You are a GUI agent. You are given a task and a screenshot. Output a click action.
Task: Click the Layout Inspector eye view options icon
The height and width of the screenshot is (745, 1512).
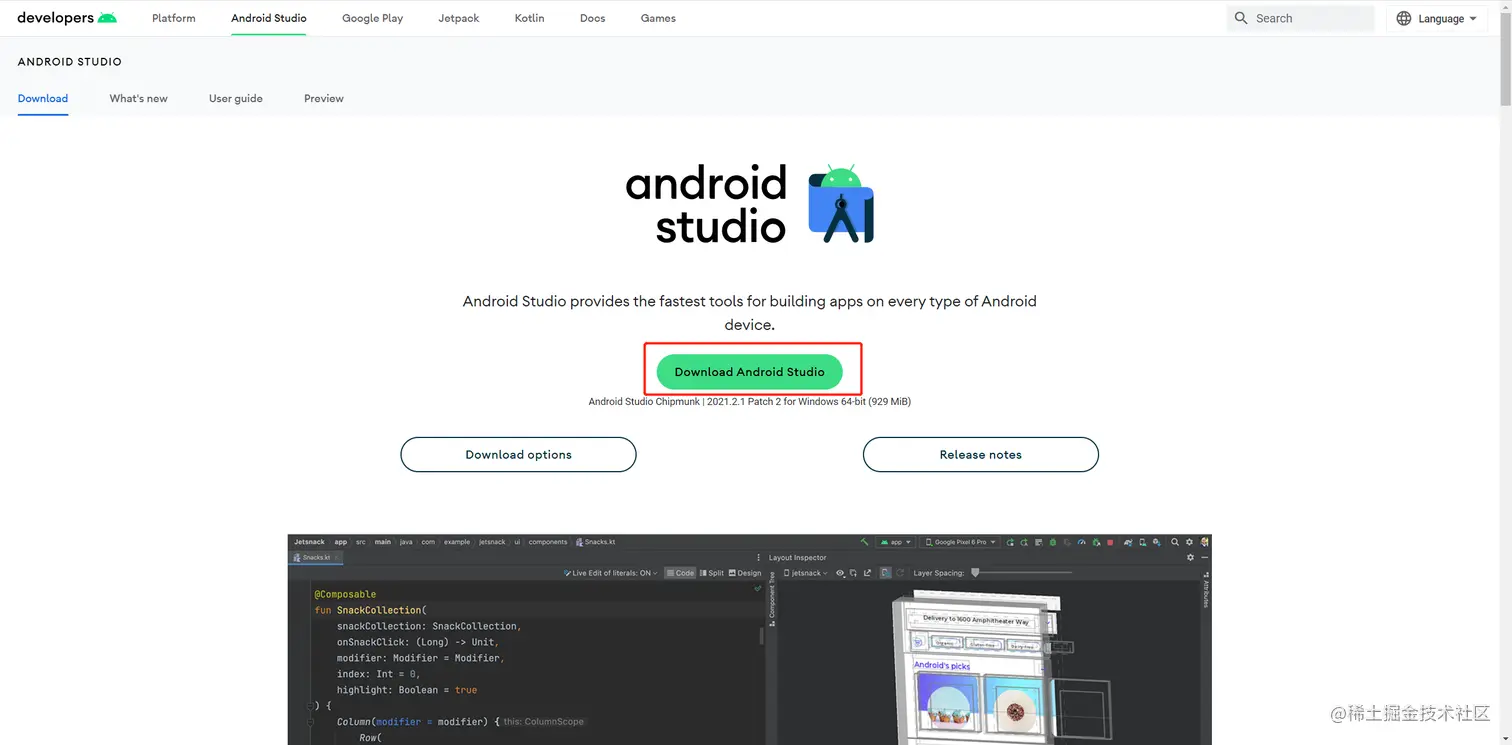pyautogui.click(x=840, y=573)
